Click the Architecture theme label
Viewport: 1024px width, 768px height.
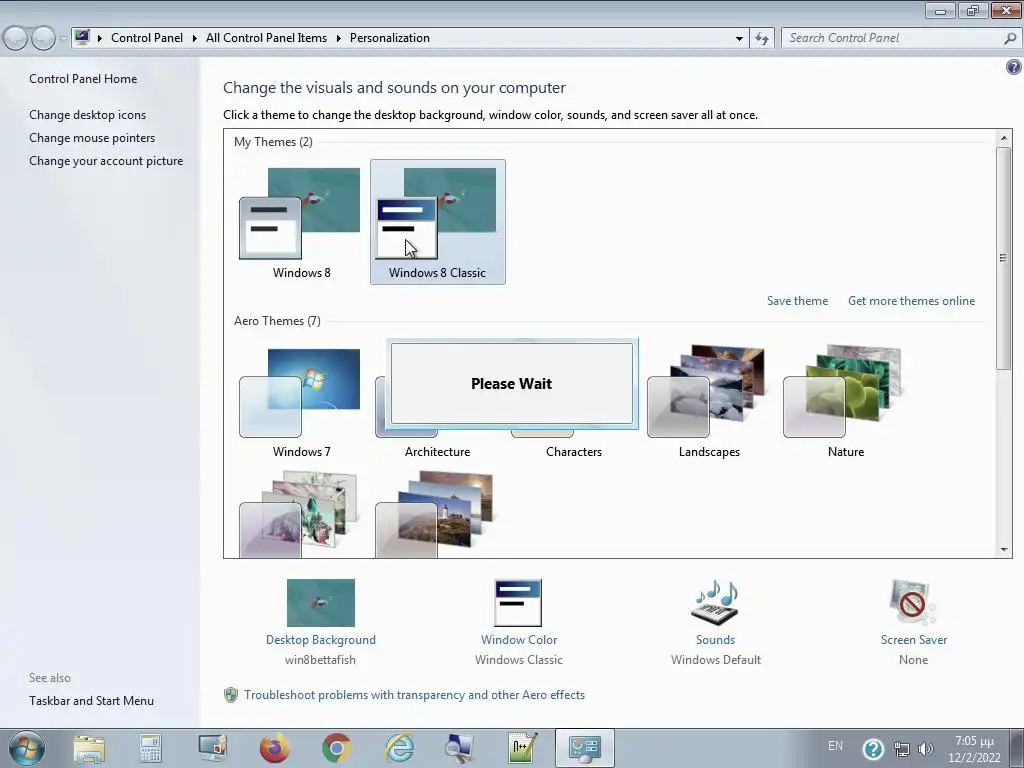437,452
